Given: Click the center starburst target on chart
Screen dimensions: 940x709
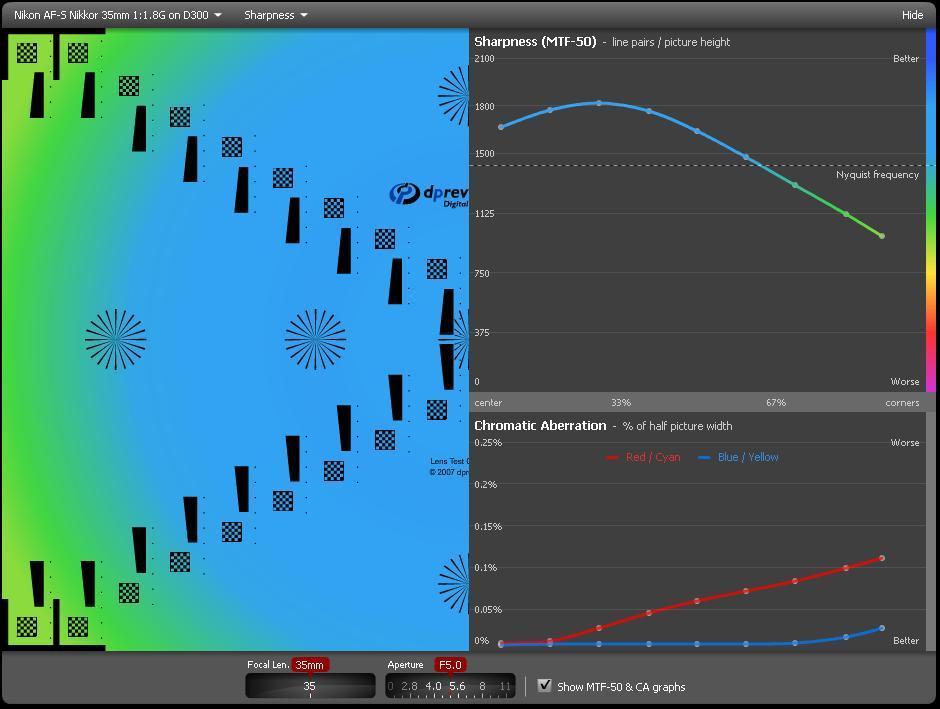Looking at the screenshot, I should pos(315,339).
